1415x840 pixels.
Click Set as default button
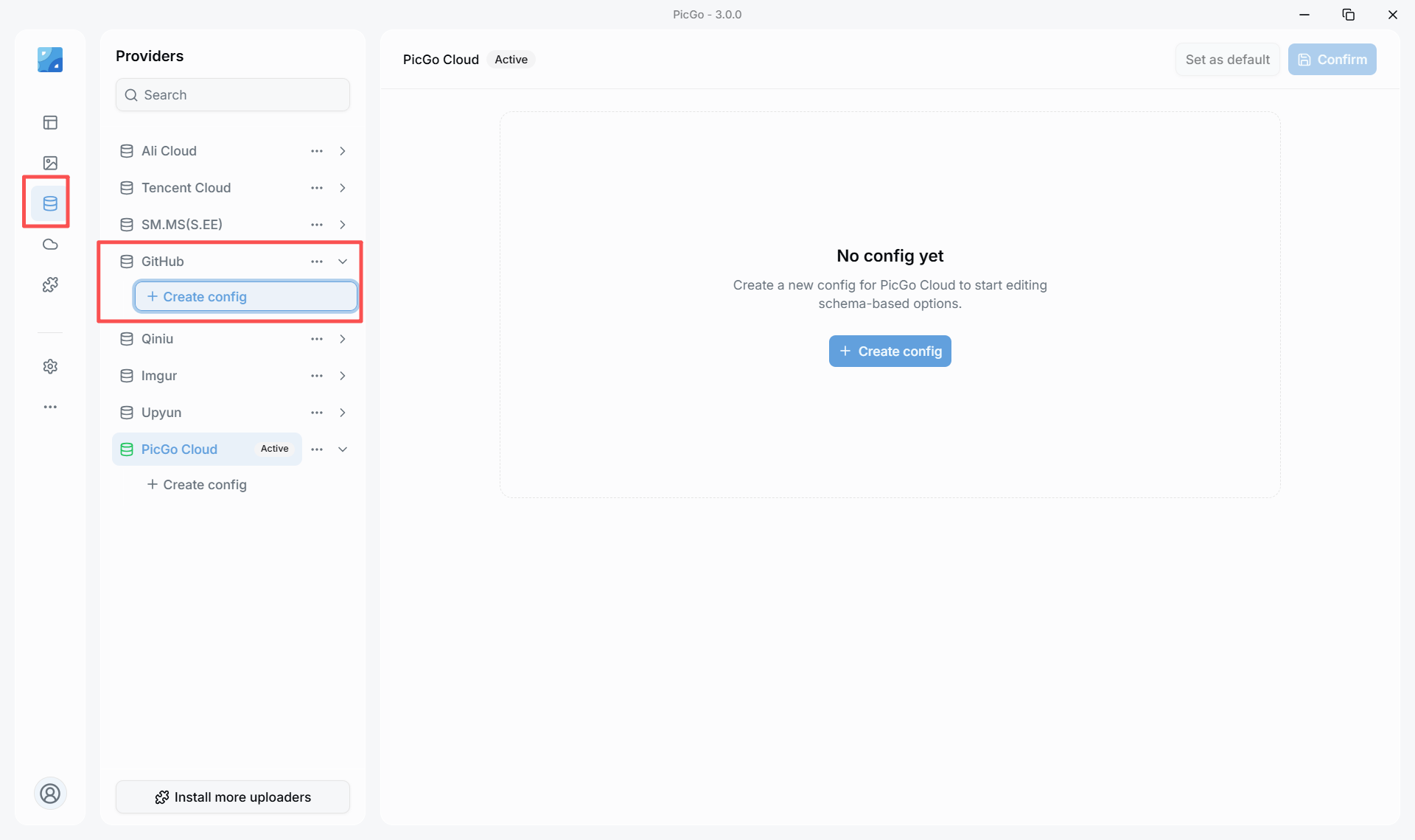coord(1228,60)
